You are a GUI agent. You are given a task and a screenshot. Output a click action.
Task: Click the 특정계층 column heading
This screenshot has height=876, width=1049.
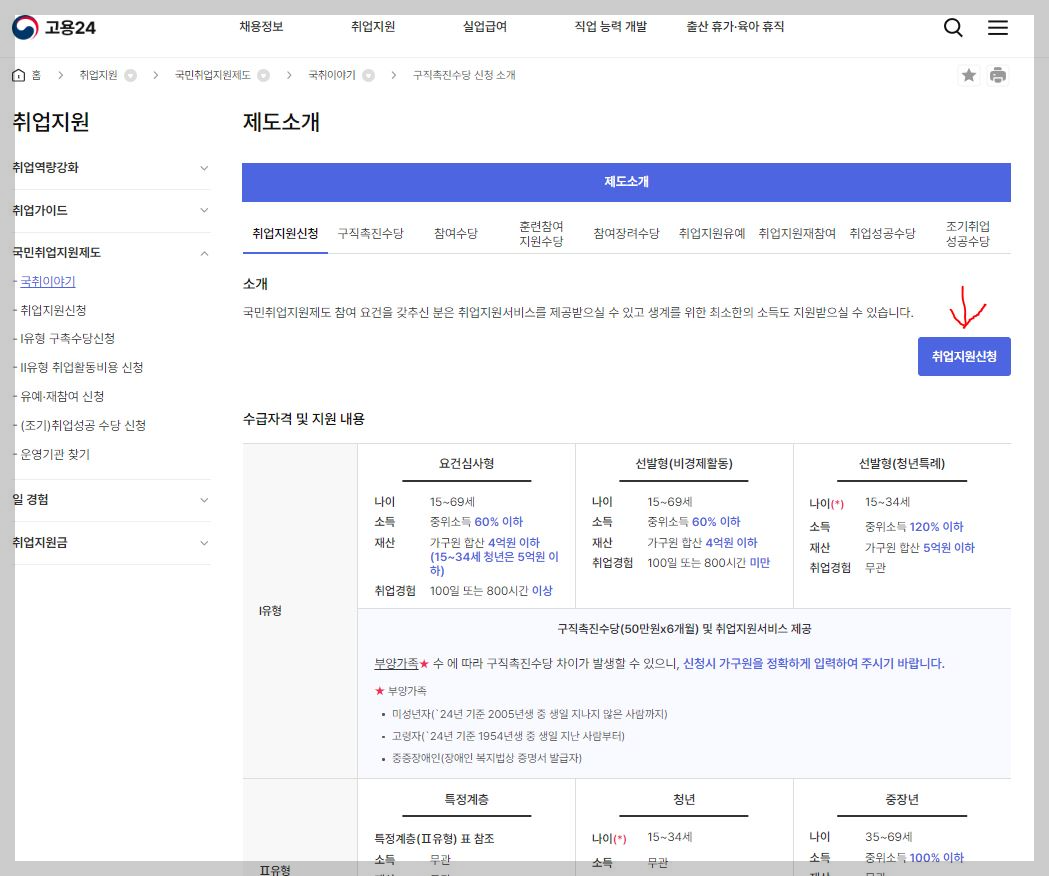click(x=466, y=799)
